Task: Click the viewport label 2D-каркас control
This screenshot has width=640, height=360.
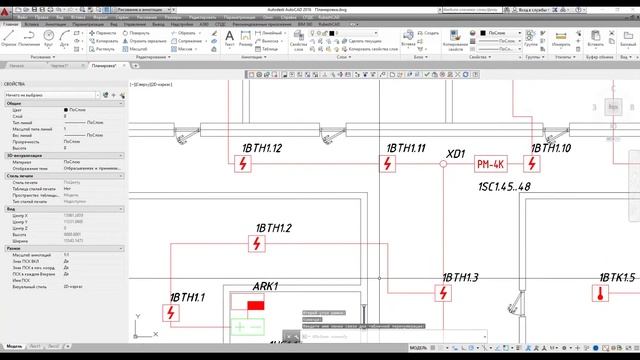Action: (161, 84)
